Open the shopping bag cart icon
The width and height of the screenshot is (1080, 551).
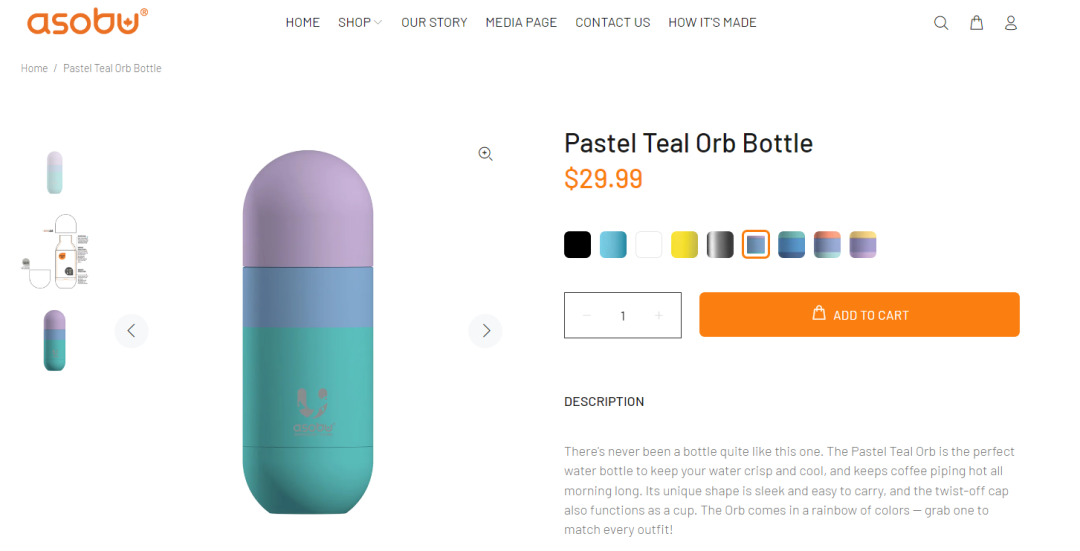click(x=976, y=23)
